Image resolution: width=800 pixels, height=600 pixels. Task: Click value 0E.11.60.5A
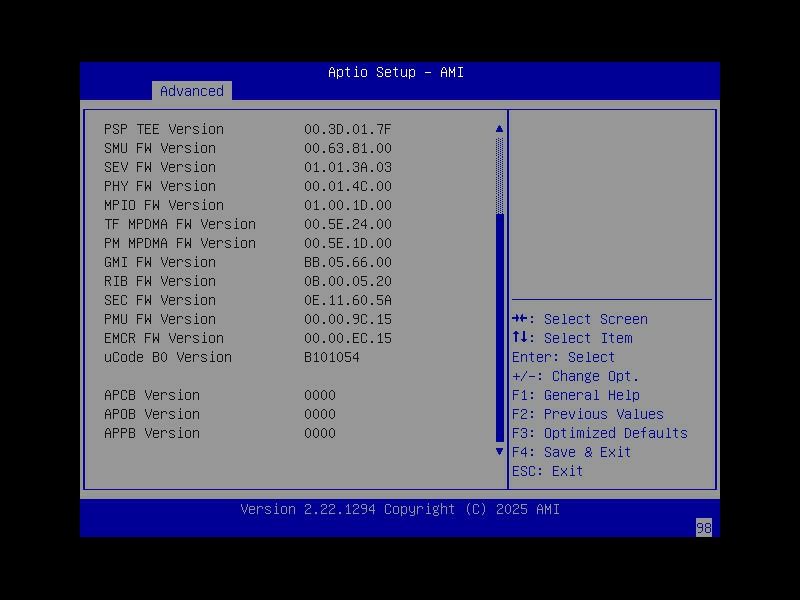[x=348, y=300]
